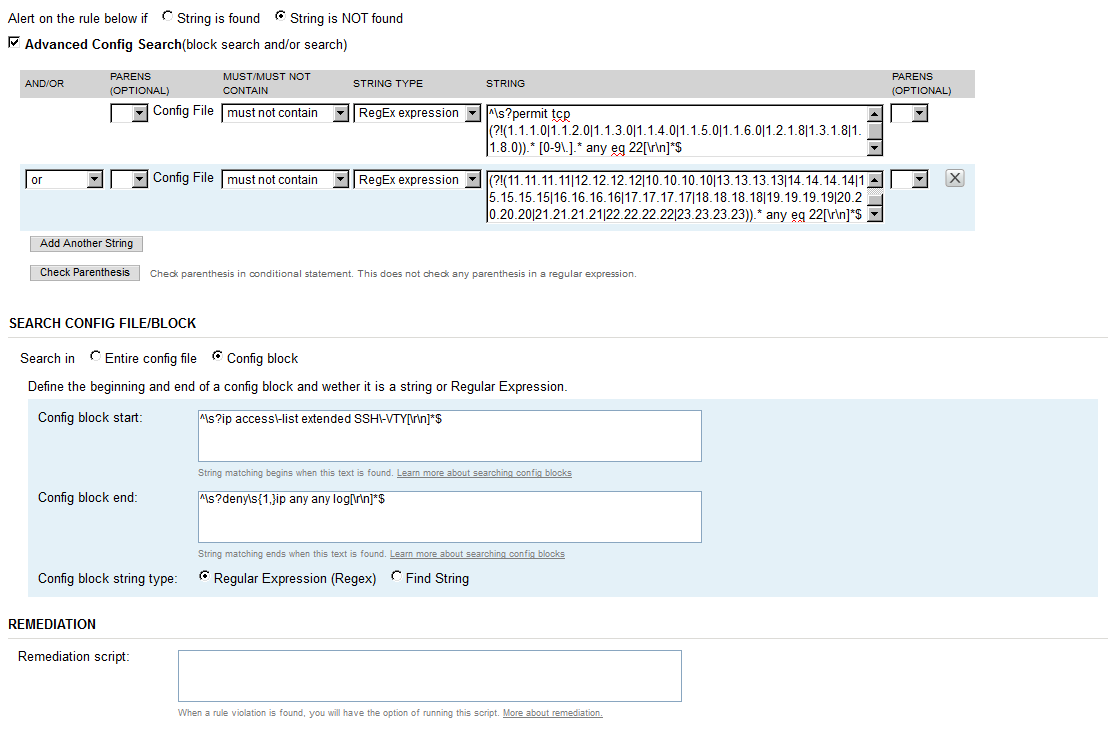The image size is (1109, 737).
Task: Select 'Regular Expression (Regex)' block string type
Action: (204, 576)
